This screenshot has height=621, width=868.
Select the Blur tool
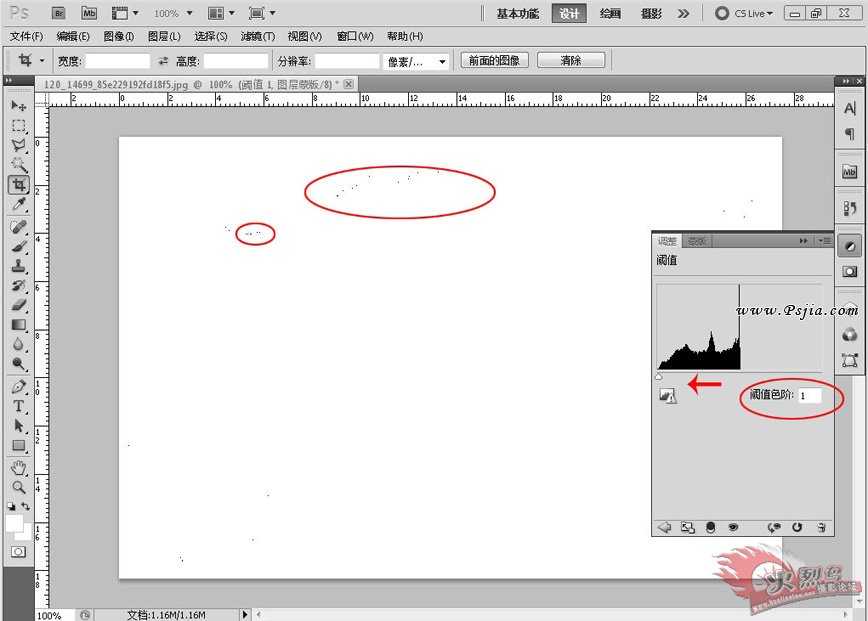click(18, 344)
